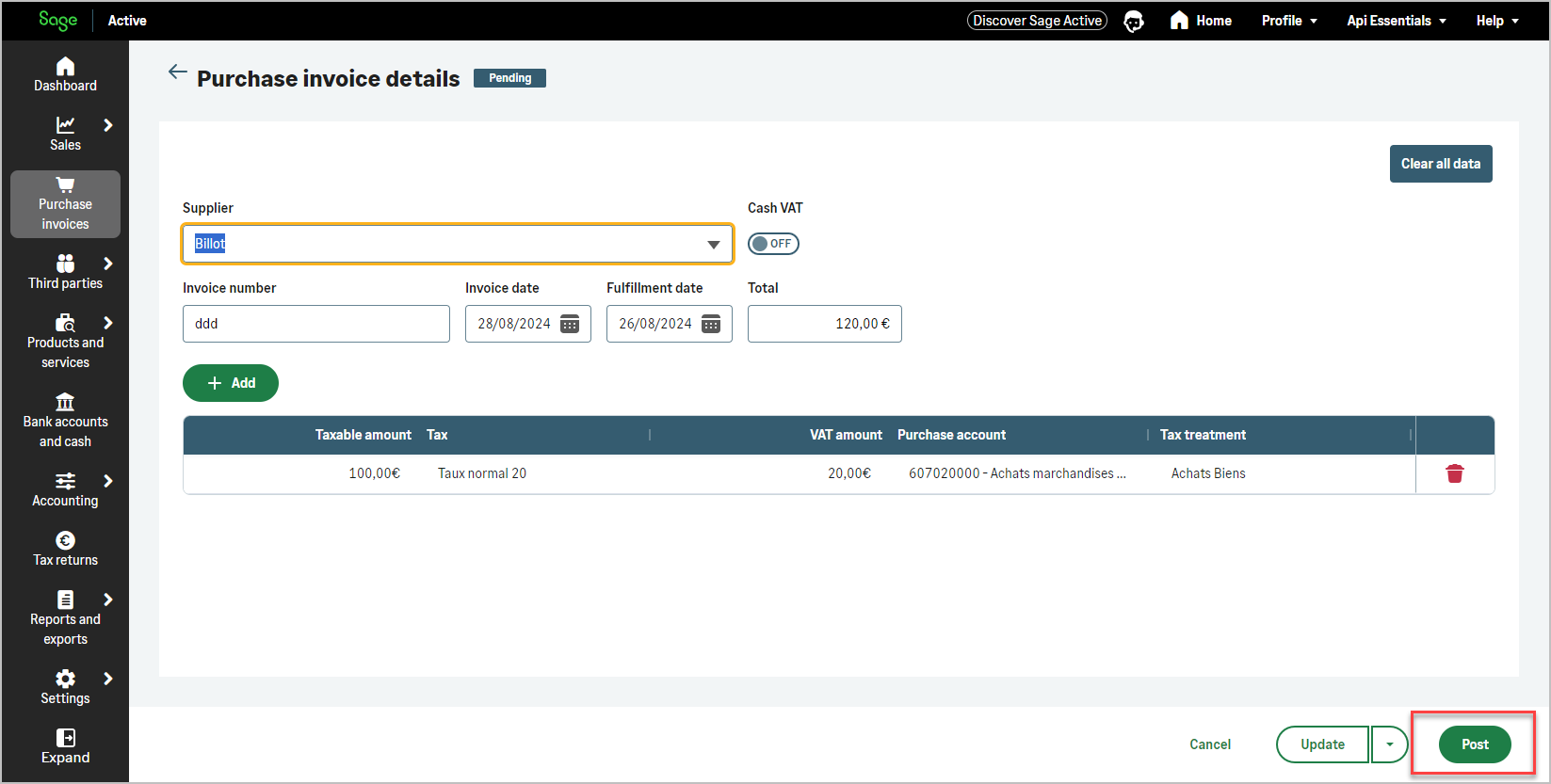Open Invoice date calendar picker
This screenshot has height=784, width=1551.
point(570,324)
